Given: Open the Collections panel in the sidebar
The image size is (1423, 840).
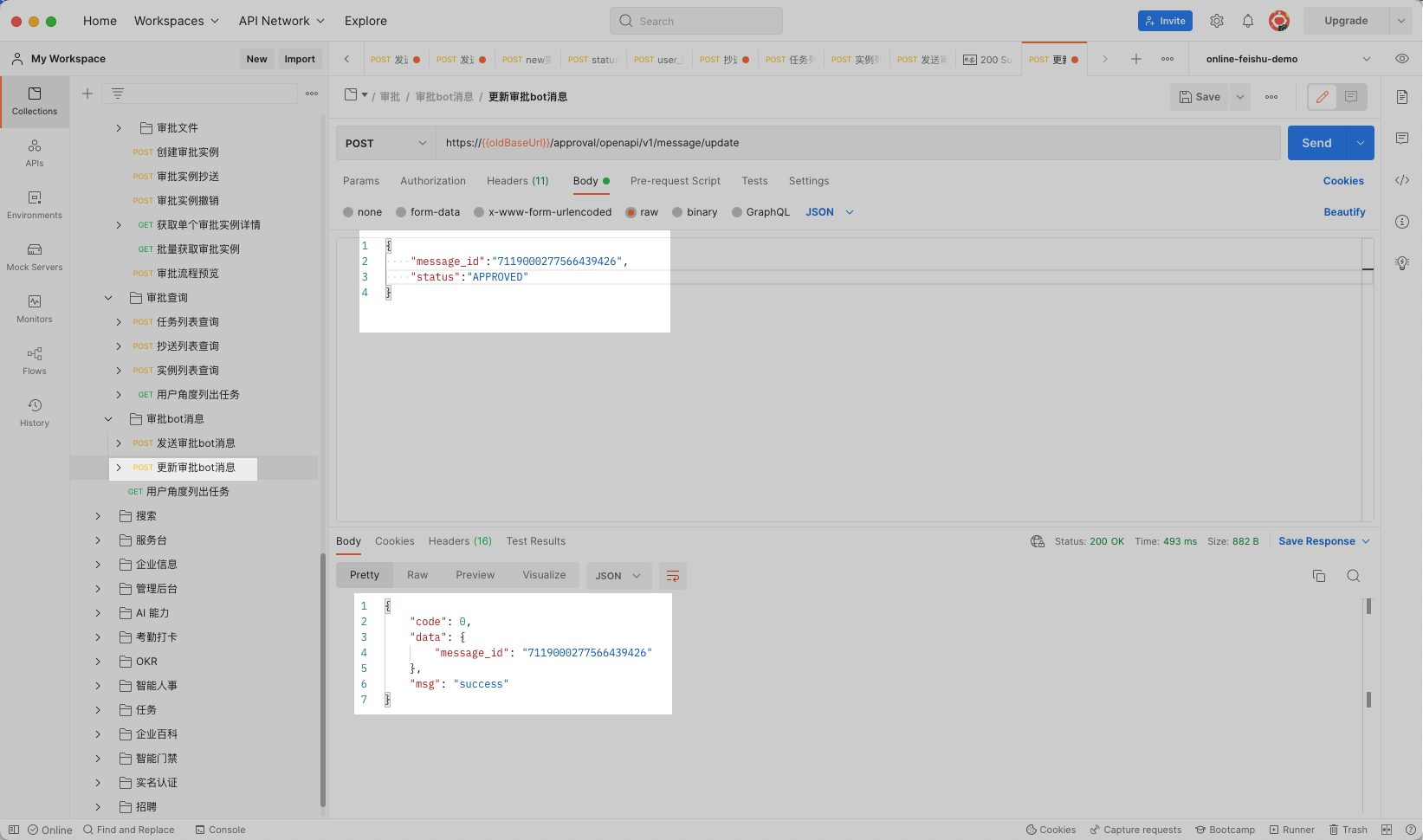Looking at the screenshot, I should (x=35, y=101).
